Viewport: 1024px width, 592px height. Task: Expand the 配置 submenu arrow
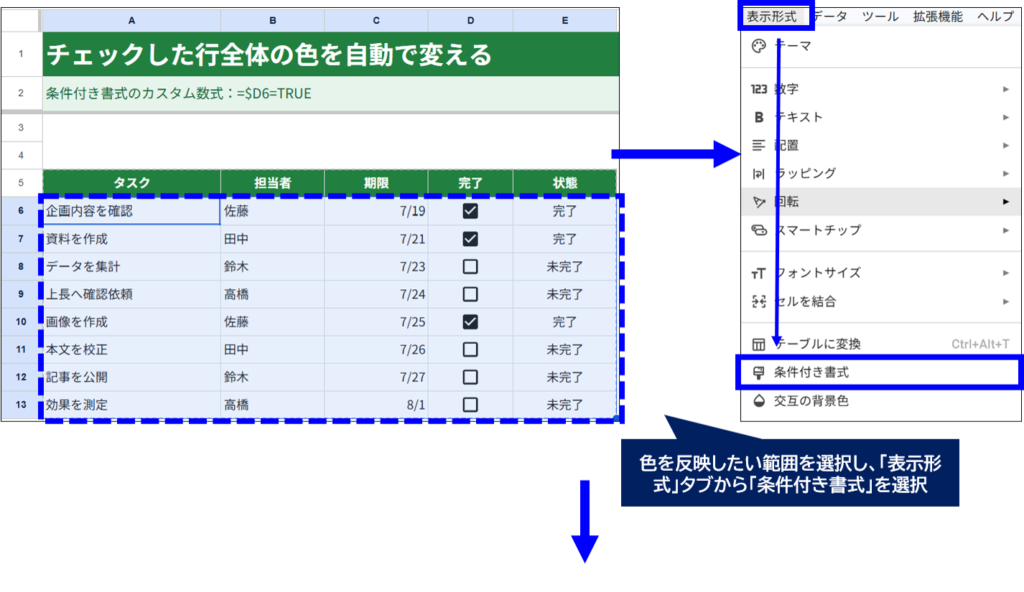click(x=1006, y=145)
